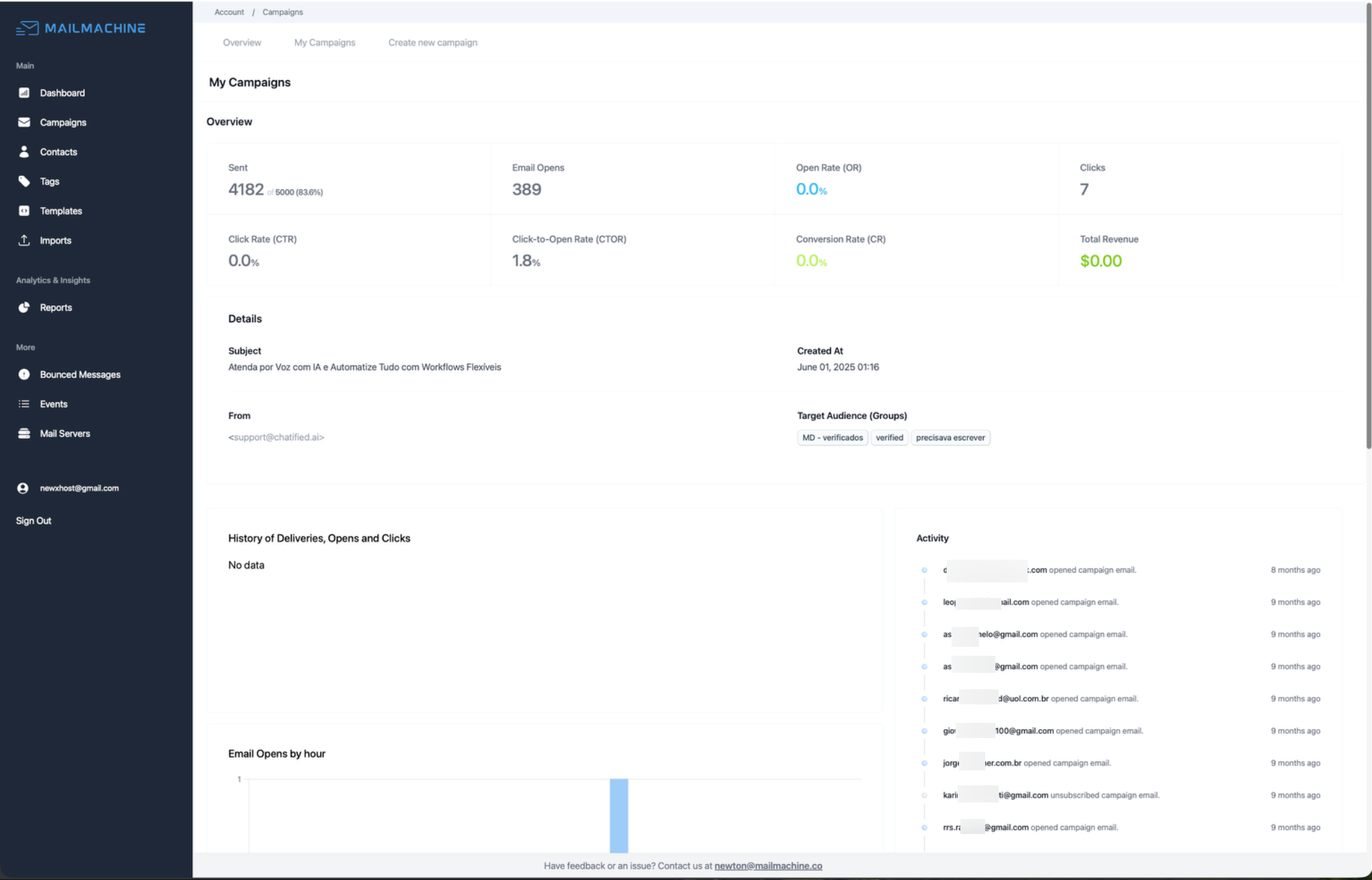Viewport: 1372px width, 880px height.
Task: Click the Contacts person icon
Action: click(24, 152)
